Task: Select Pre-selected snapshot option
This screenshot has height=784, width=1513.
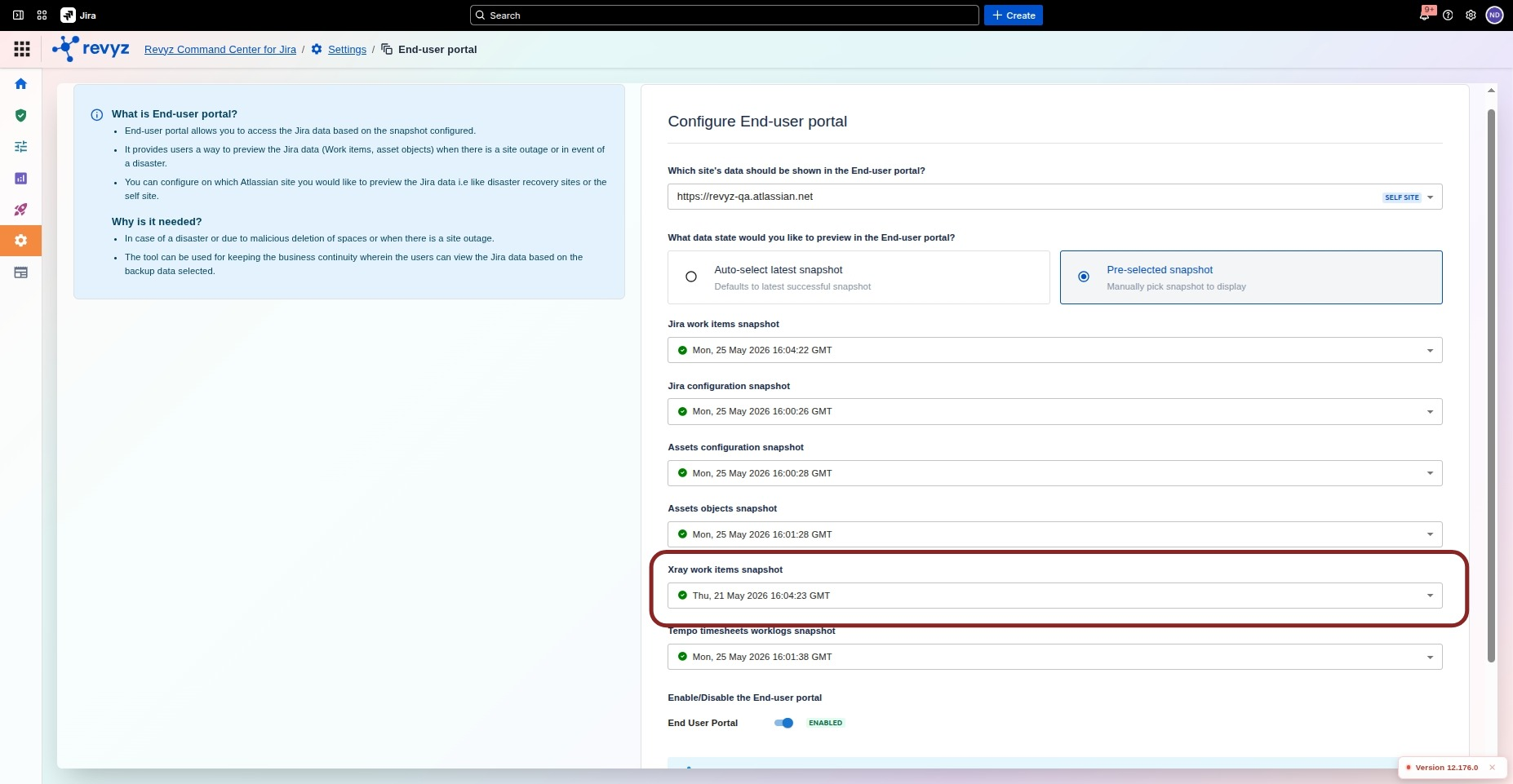Action: 1251,277
